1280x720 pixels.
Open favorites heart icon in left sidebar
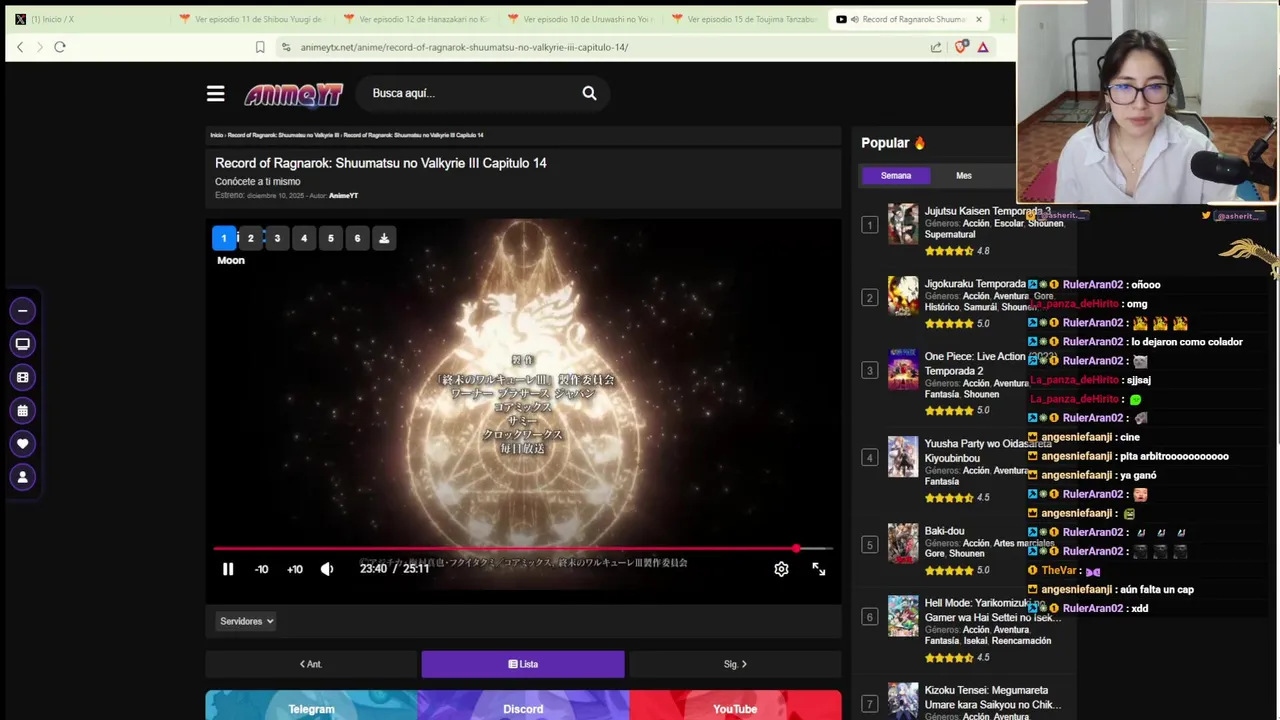22,443
